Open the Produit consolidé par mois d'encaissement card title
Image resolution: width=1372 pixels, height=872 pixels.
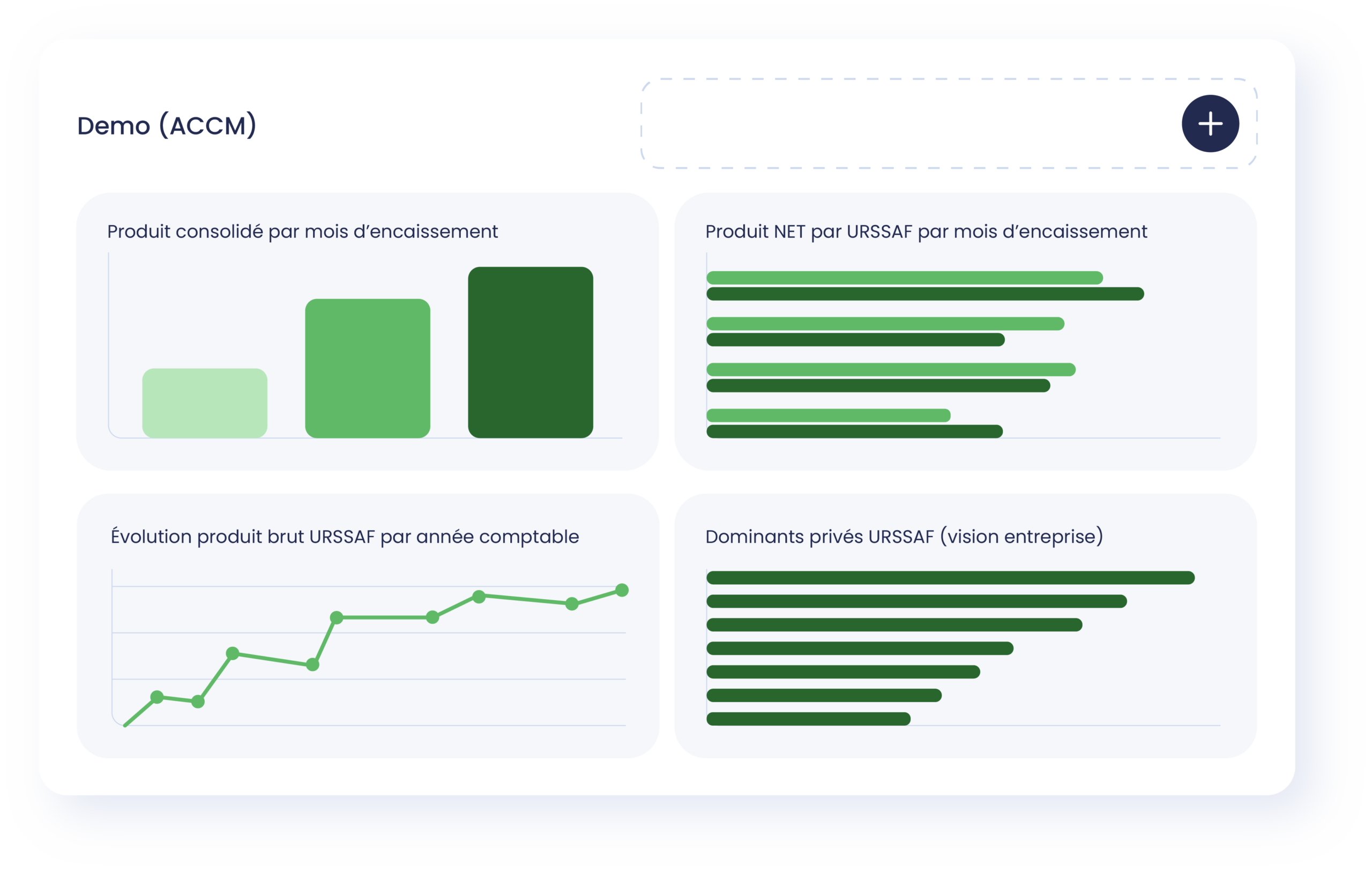tap(303, 232)
